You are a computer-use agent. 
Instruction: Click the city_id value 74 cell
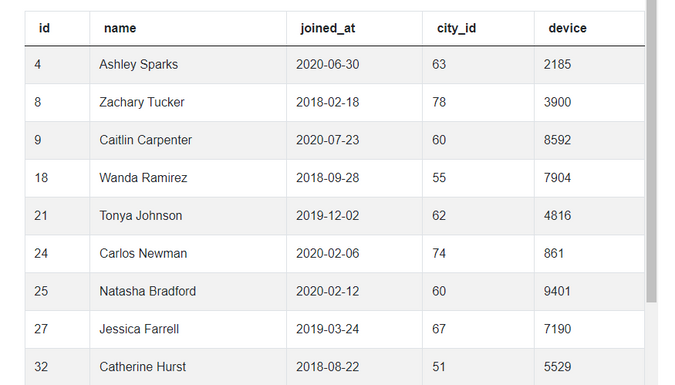(478, 254)
